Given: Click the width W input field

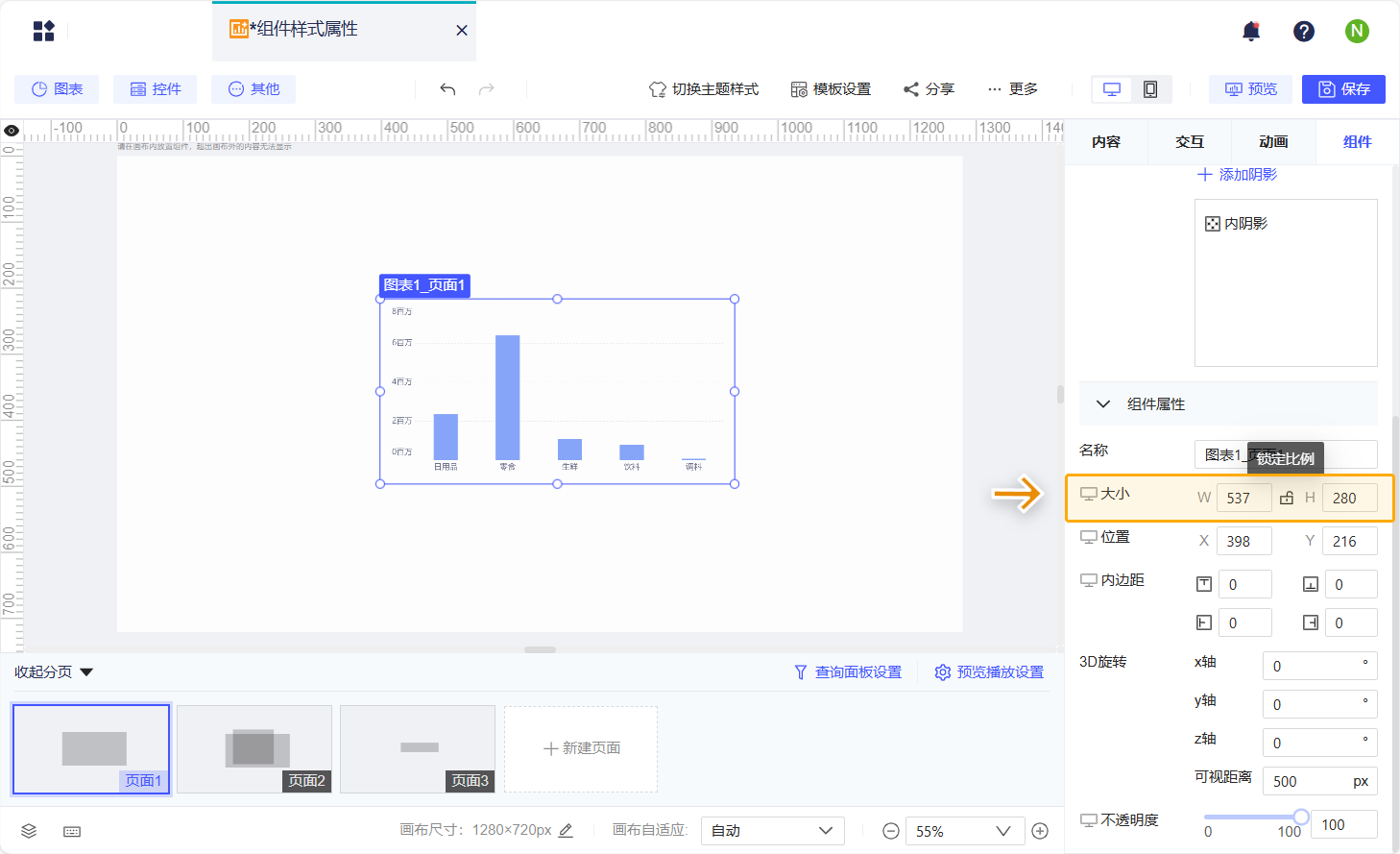Looking at the screenshot, I should (1244, 498).
